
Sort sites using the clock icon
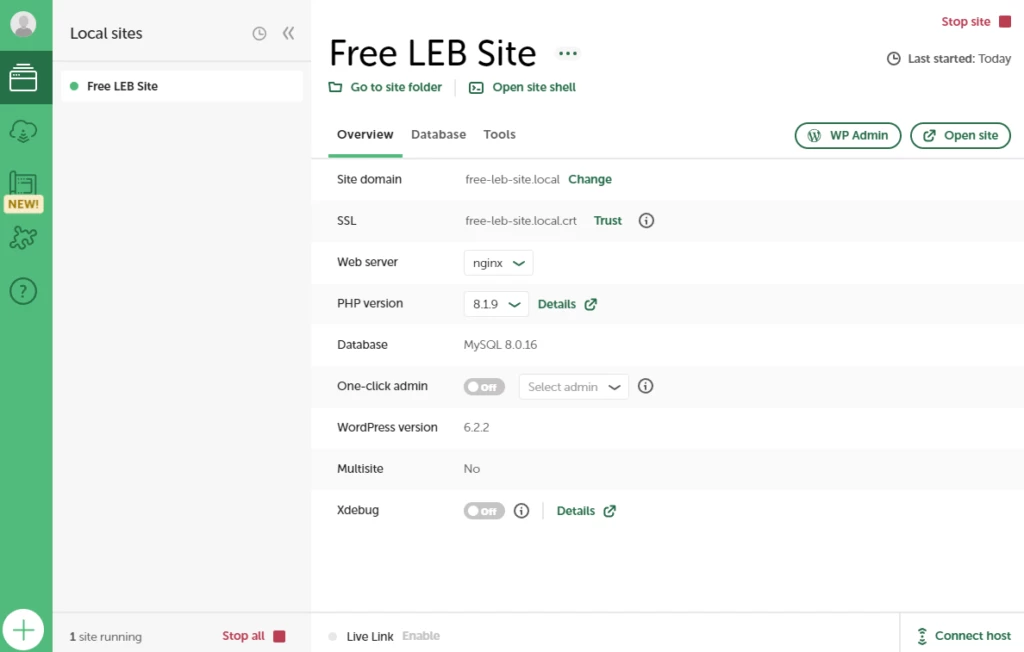point(259,34)
